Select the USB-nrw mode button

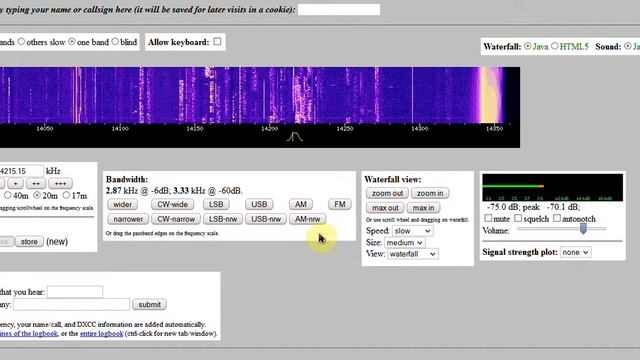click(x=266, y=219)
